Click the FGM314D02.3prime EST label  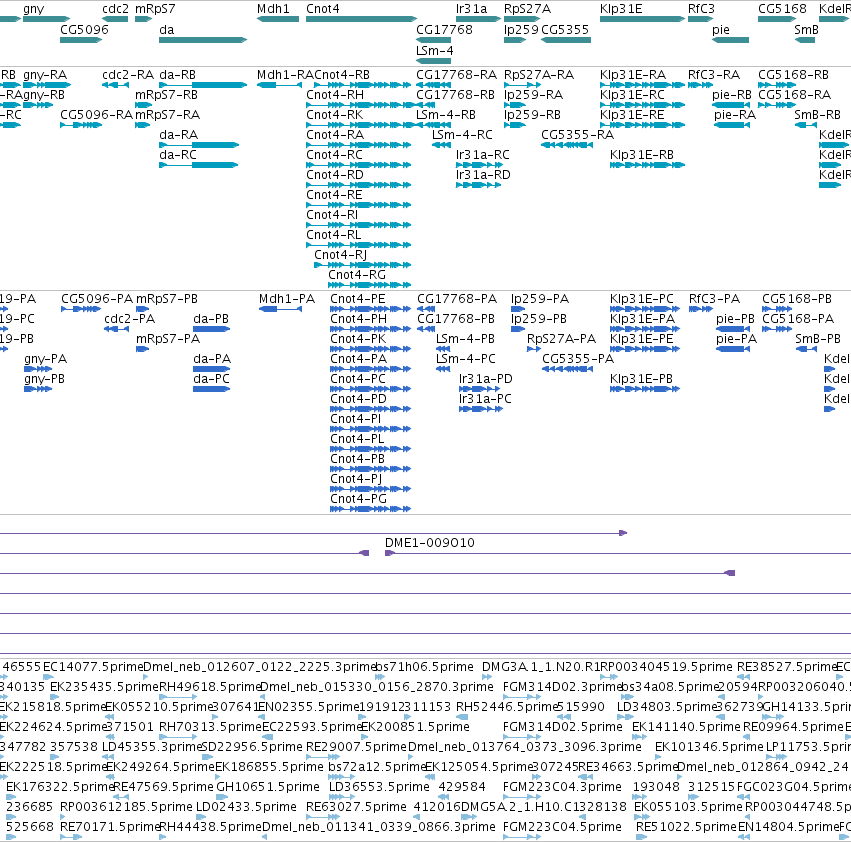tap(561, 687)
